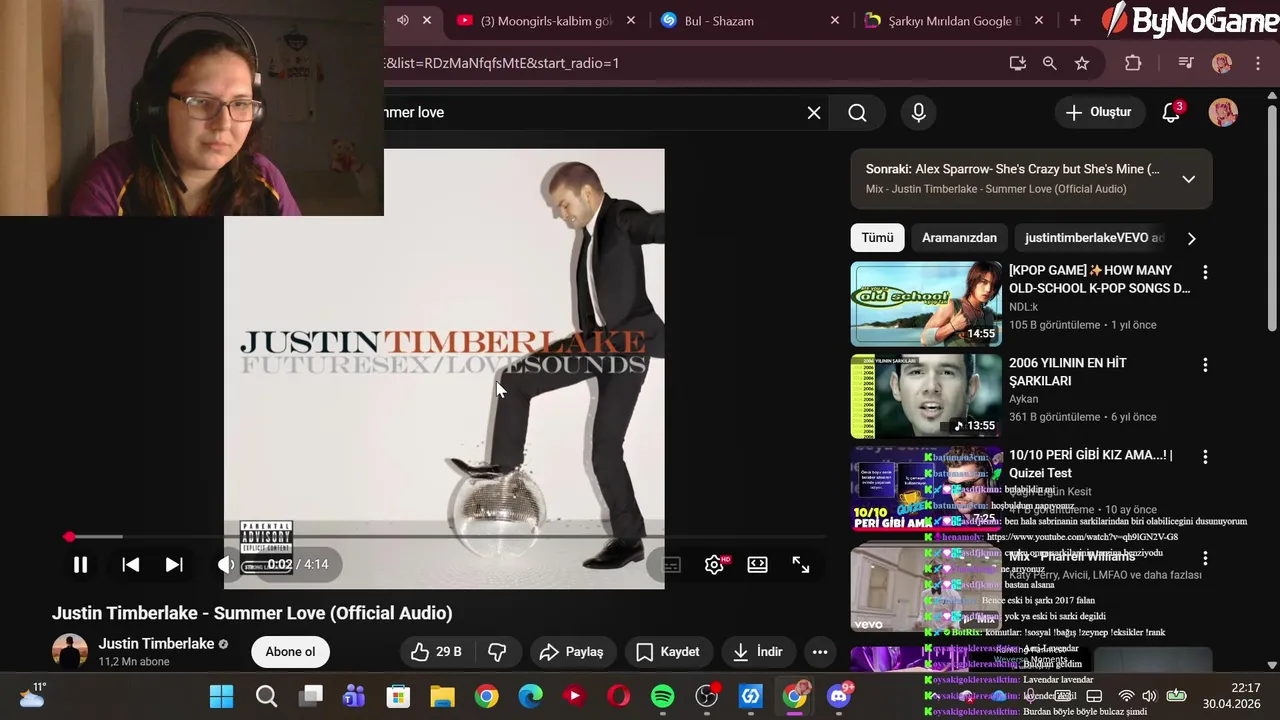Open Opera browser from taskbar
This screenshot has height=720, width=1280.
pyautogui.click(x=618, y=696)
